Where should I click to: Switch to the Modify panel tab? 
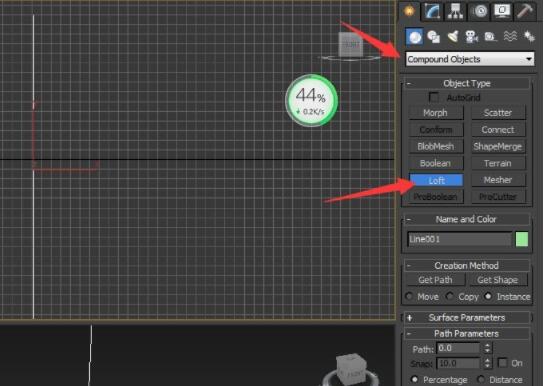(432, 11)
